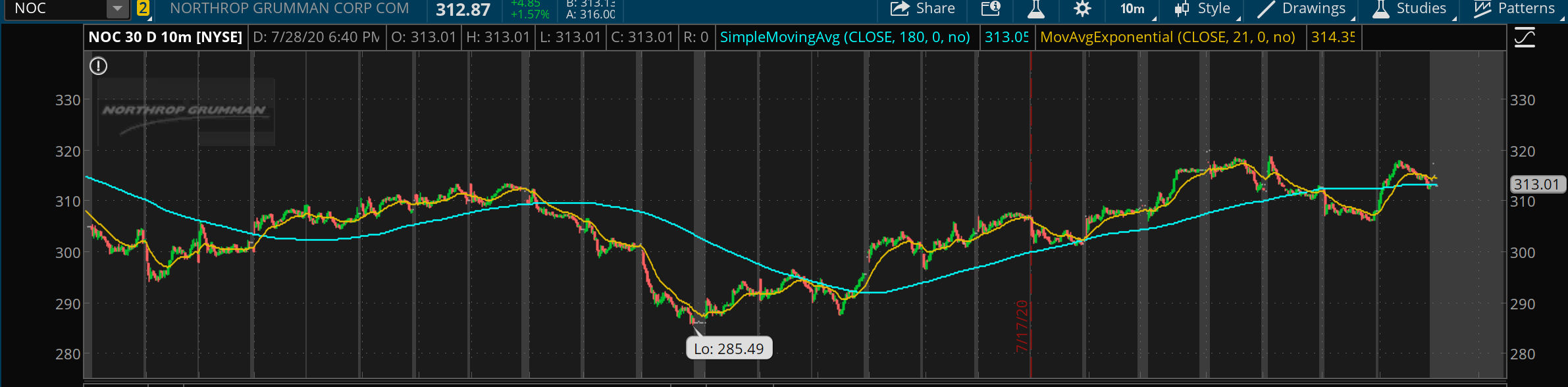Click the Share button
Viewport: 1568px width, 387px height.
tap(922, 9)
